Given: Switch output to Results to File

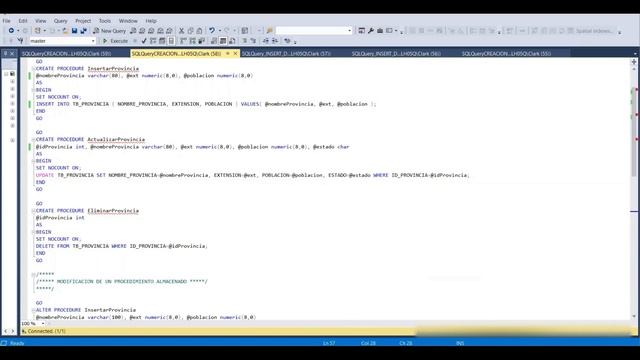Looking at the screenshot, I should coord(232,41).
